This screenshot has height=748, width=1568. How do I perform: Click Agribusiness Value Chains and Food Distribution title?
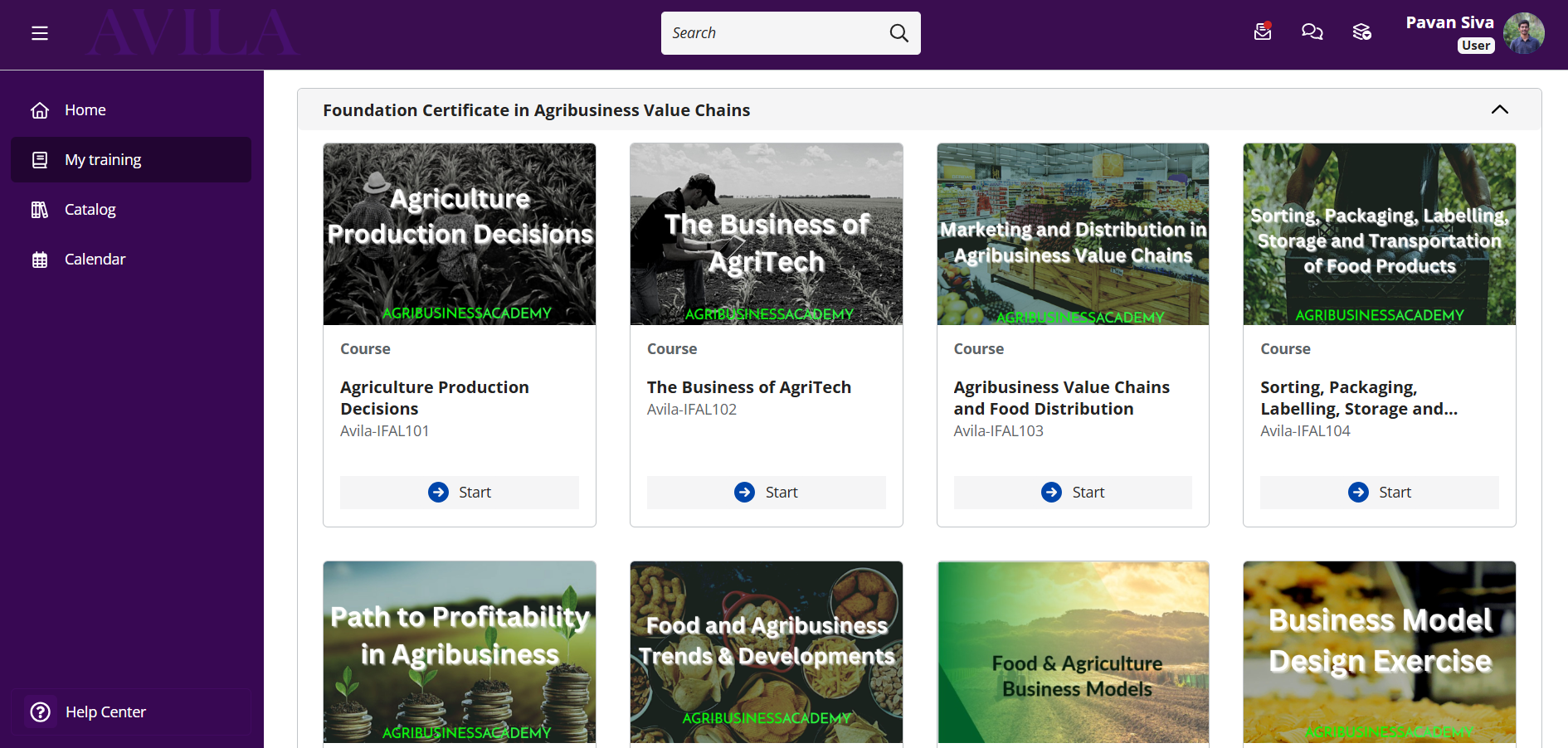1062,398
